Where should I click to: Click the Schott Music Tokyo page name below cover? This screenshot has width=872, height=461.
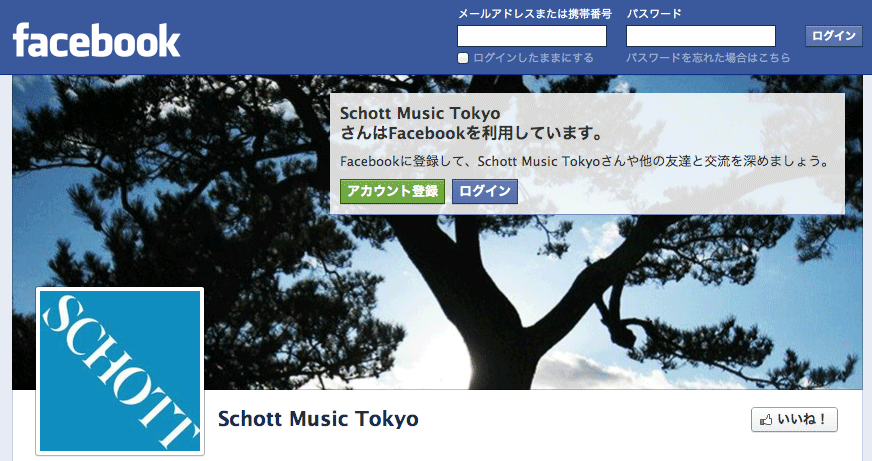318,419
